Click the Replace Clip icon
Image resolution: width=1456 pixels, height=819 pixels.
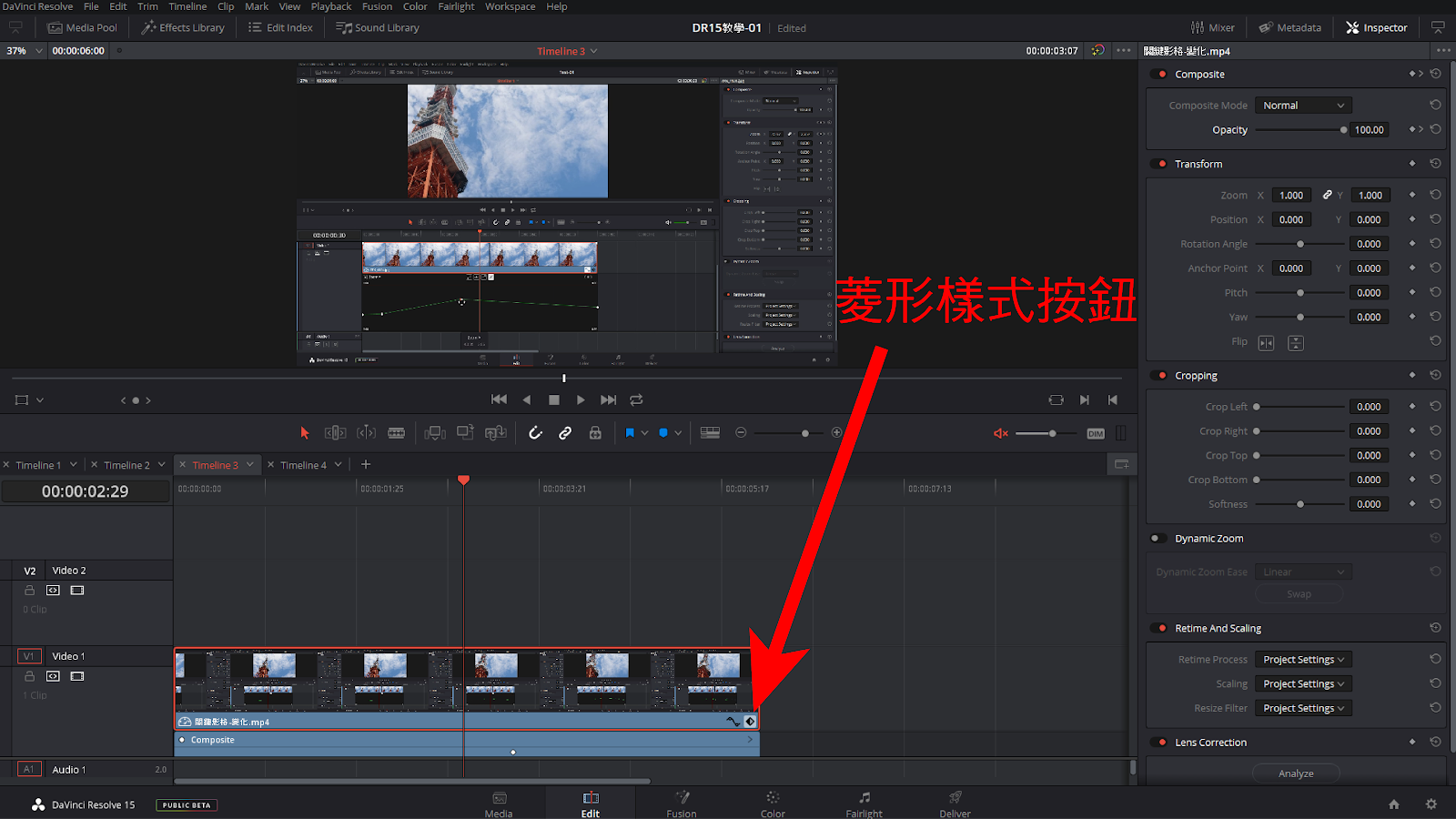click(x=496, y=433)
